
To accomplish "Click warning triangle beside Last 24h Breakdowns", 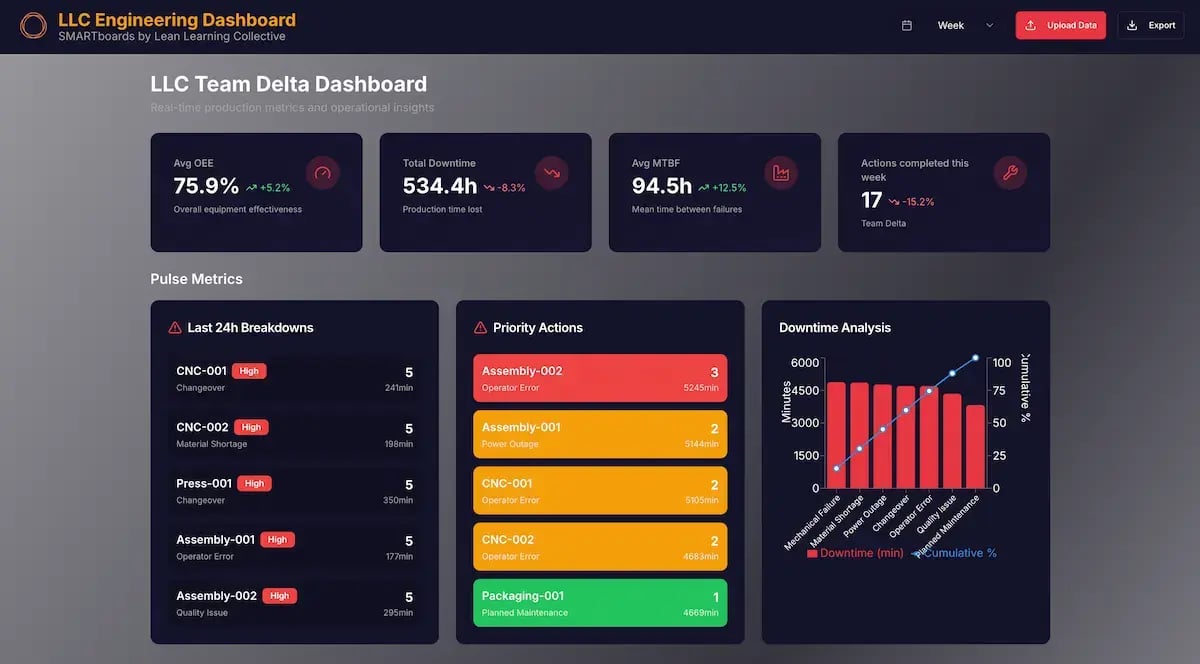I will coord(175,328).
